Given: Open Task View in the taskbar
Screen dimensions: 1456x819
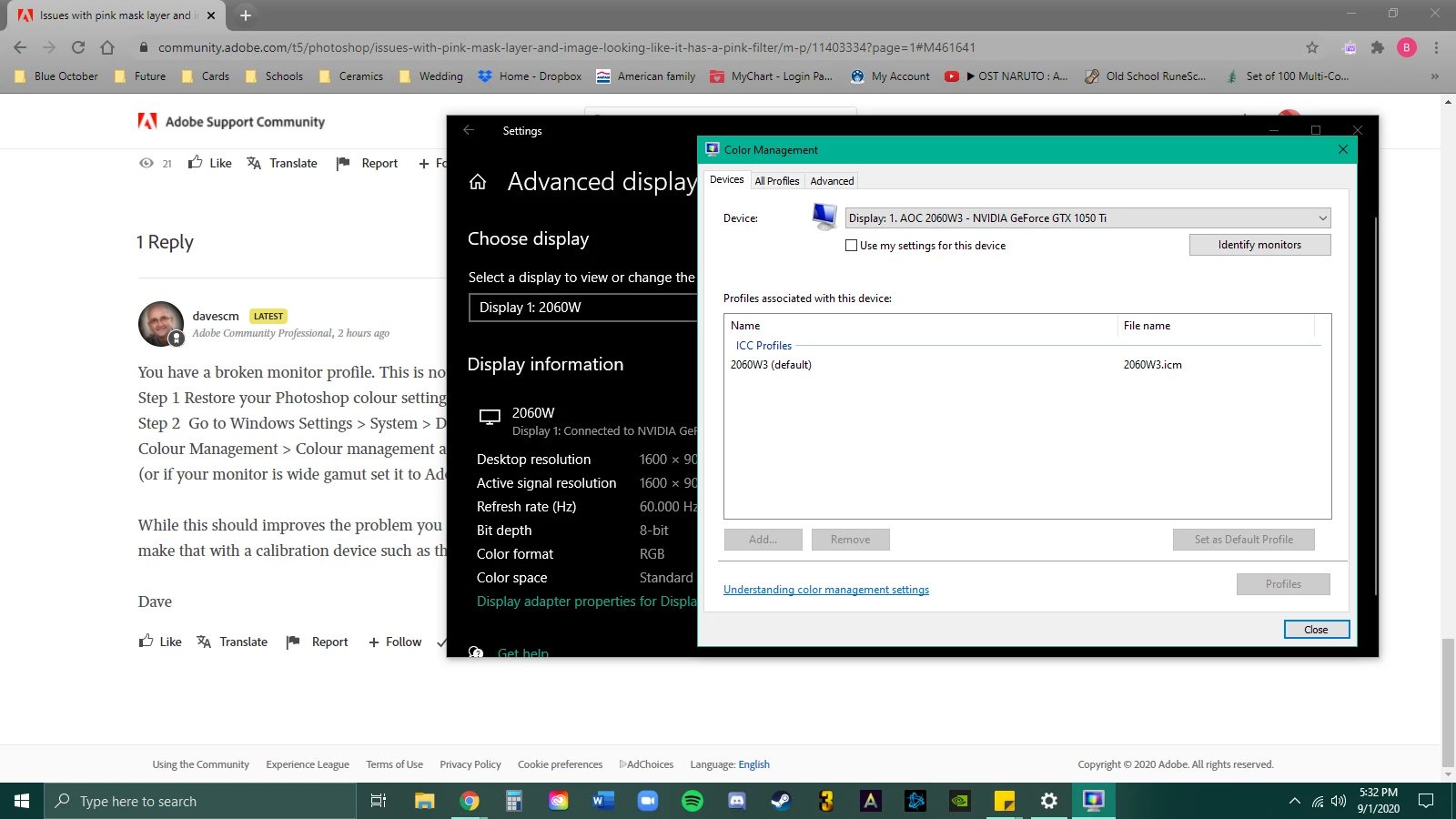Looking at the screenshot, I should point(379,801).
